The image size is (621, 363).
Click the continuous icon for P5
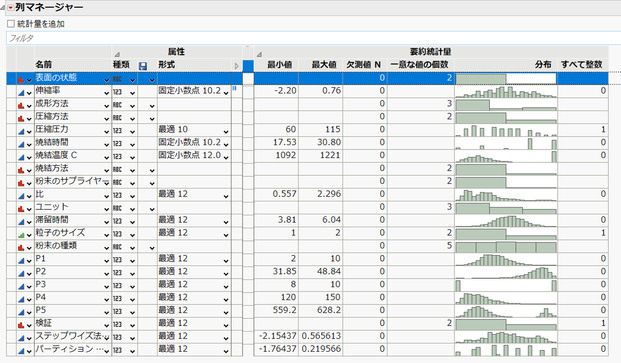(x=21, y=312)
